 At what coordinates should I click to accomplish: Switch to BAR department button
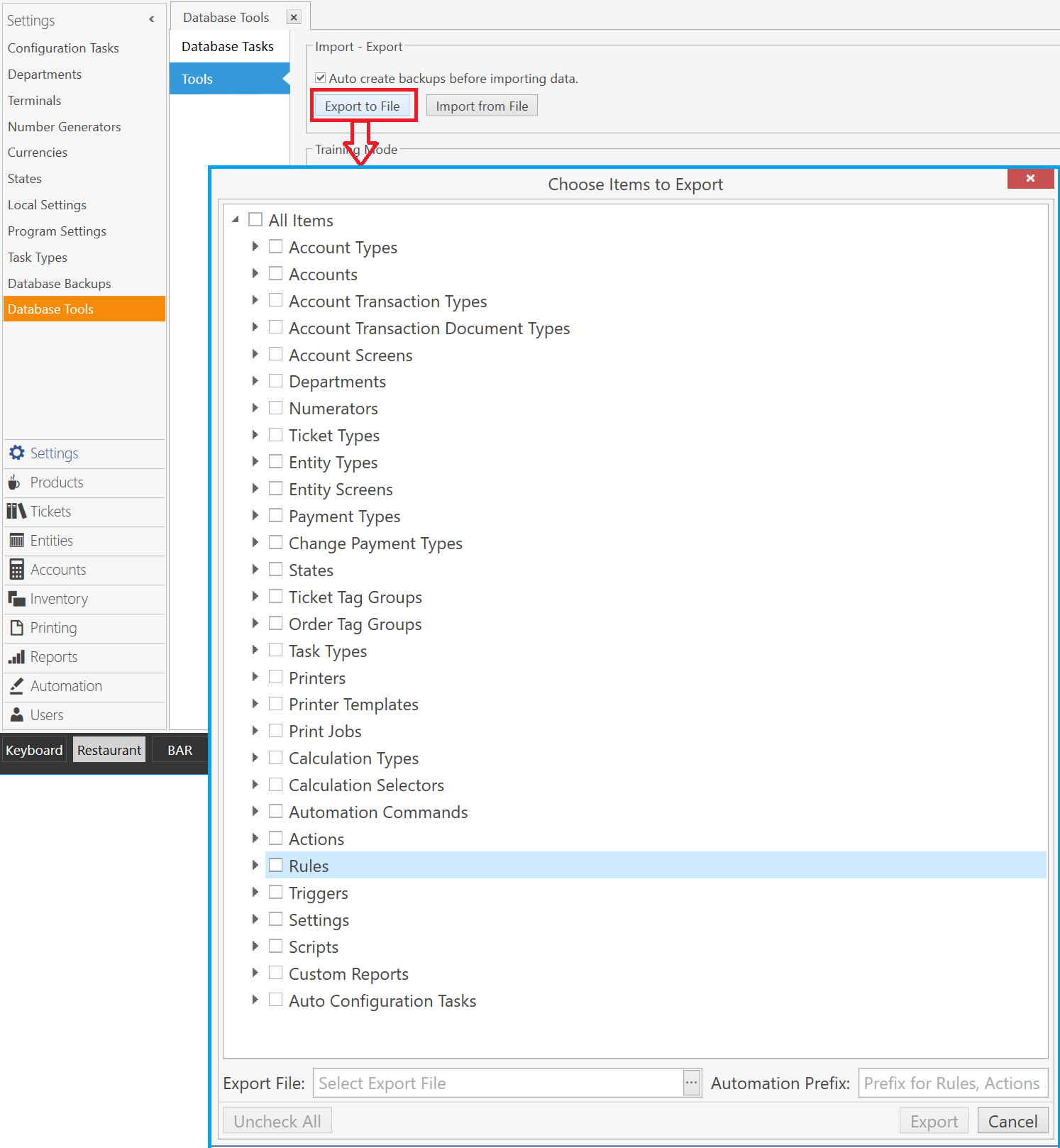[180, 750]
